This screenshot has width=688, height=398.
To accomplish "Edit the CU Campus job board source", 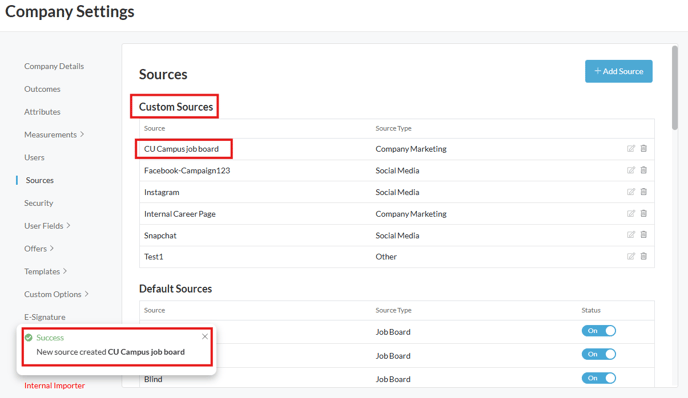I will [x=631, y=149].
